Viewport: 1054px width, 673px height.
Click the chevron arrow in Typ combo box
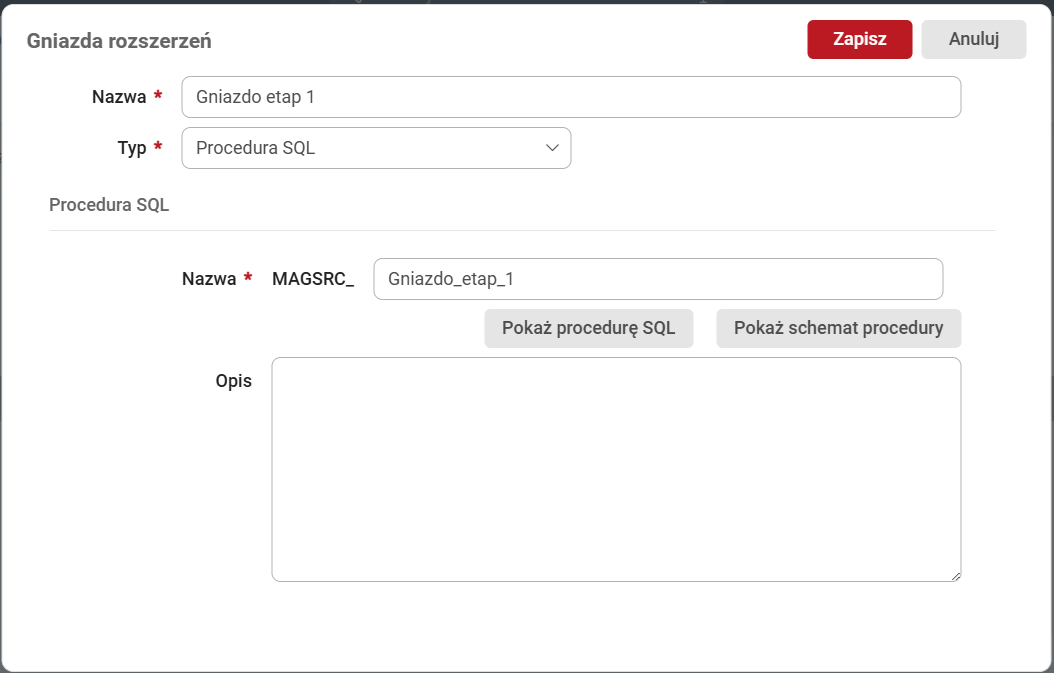click(x=552, y=148)
